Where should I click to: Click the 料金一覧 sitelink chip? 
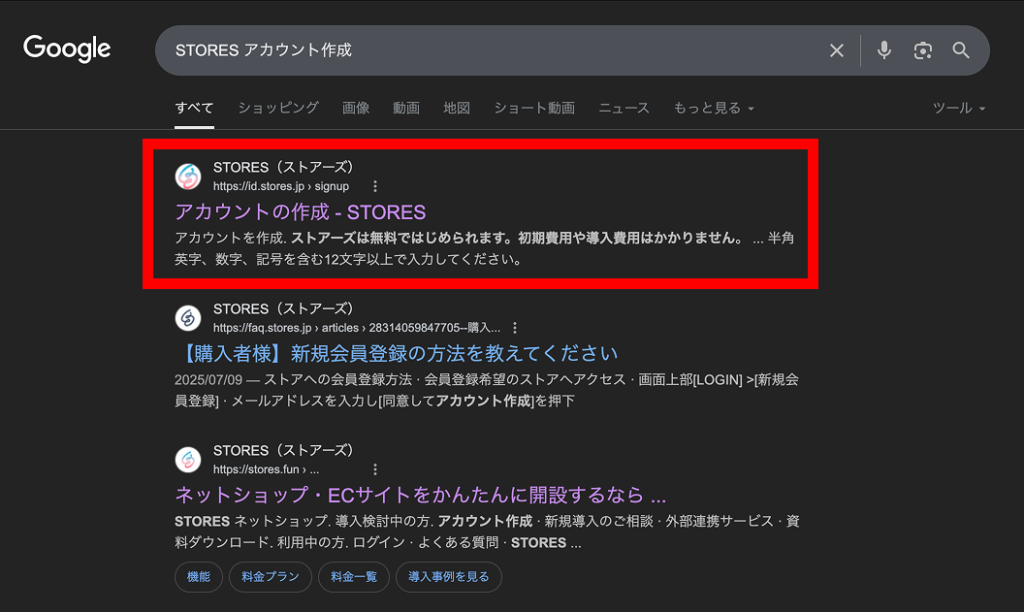(354, 577)
